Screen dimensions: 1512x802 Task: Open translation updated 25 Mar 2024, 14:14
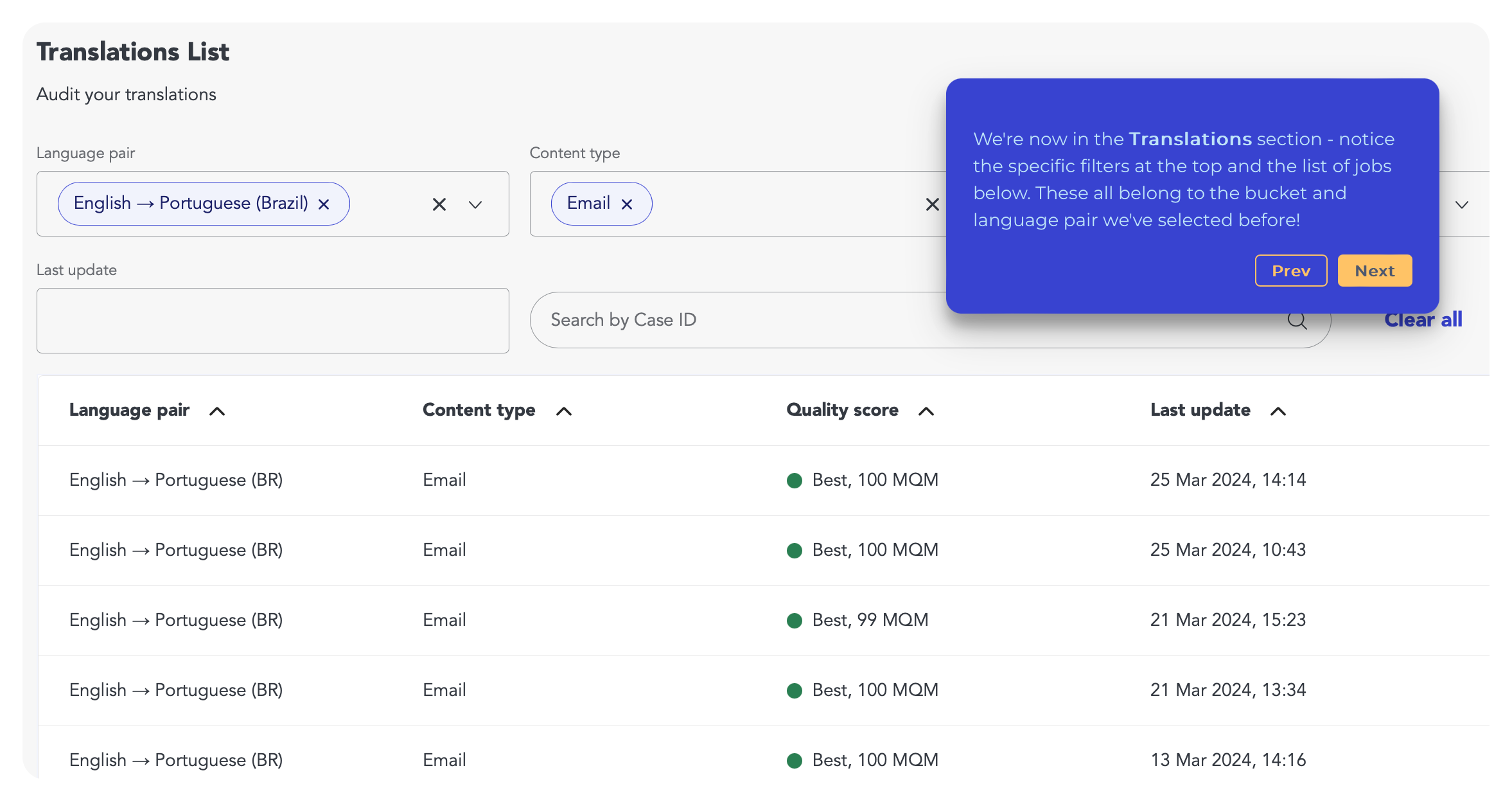pyautogui.click(x=1227, y=480)
